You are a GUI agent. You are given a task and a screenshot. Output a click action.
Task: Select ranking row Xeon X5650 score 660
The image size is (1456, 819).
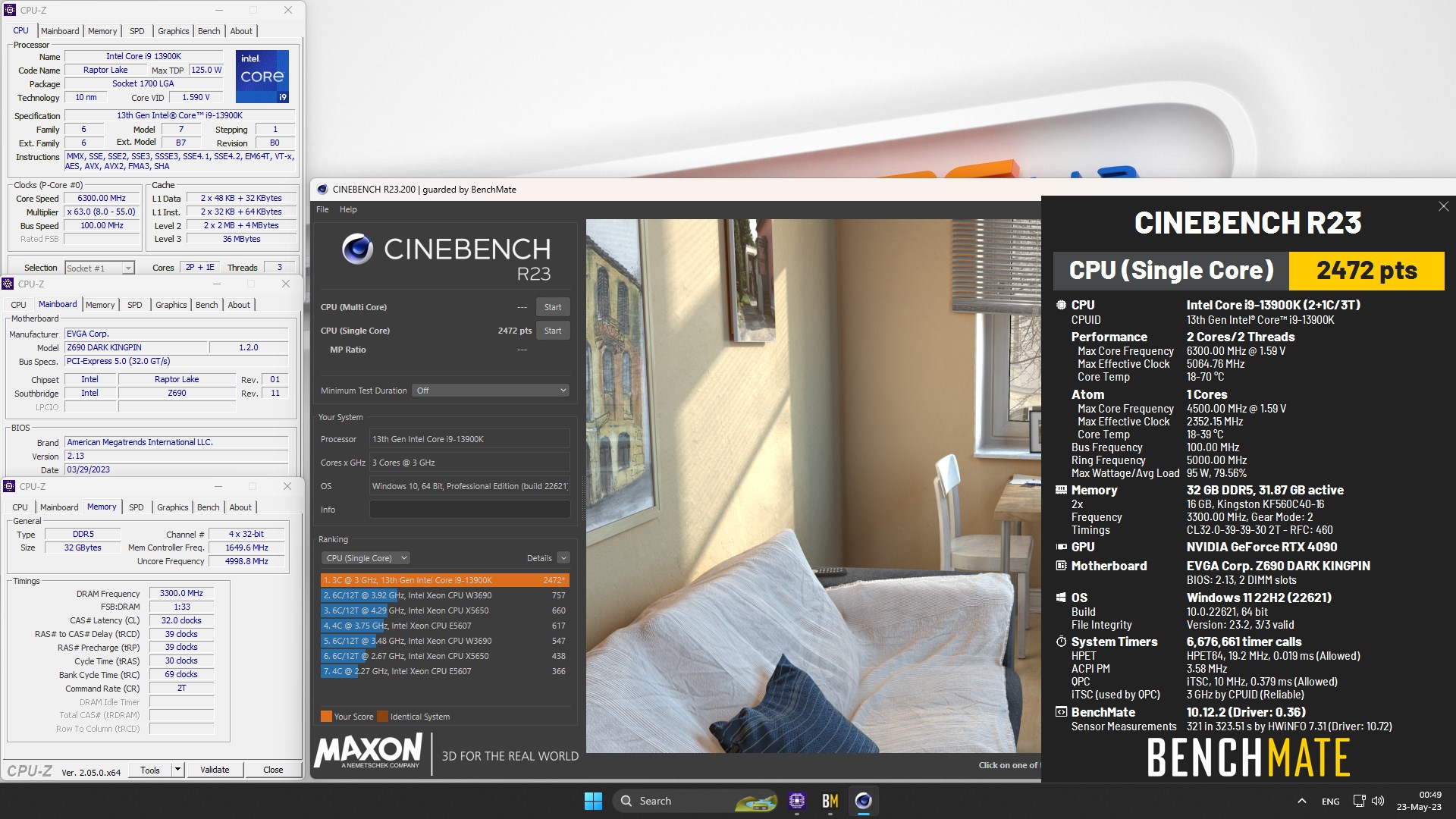(444, 610)
